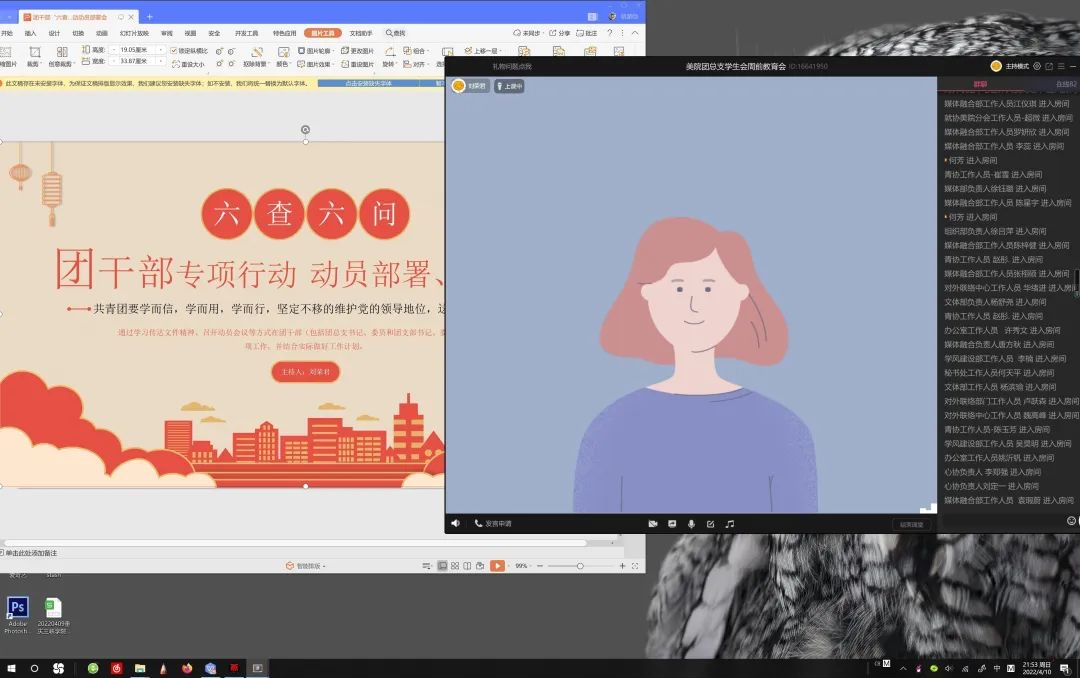Switch to the 群聊 chat tab
This screenshot has width=1080, height=678.
[980, 84]
